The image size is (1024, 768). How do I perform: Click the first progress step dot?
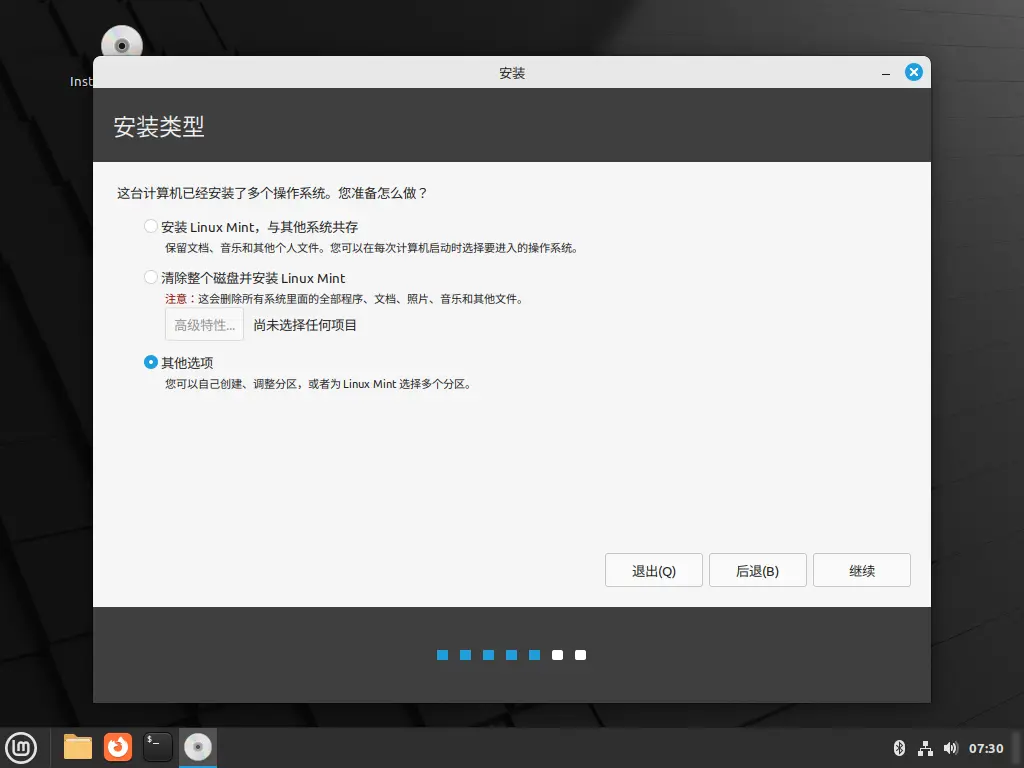(442, 655)
